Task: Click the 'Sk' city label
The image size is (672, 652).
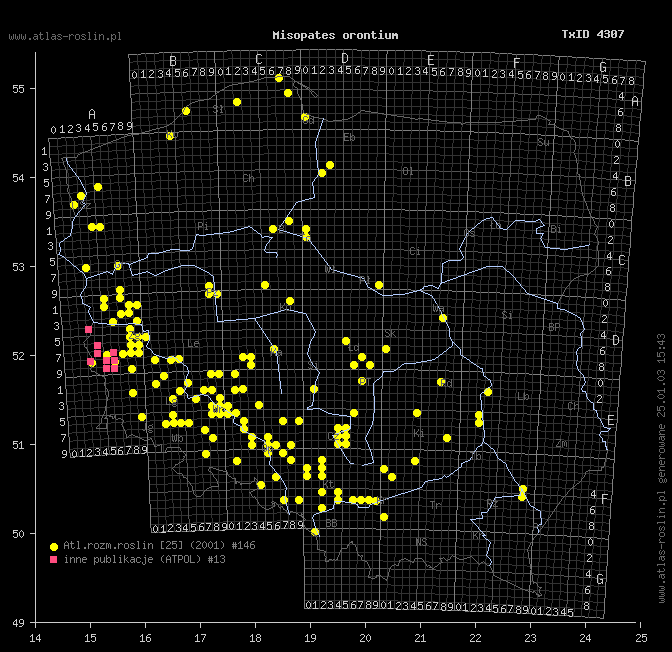Action: pyautogui.click(x=390, y=334)
